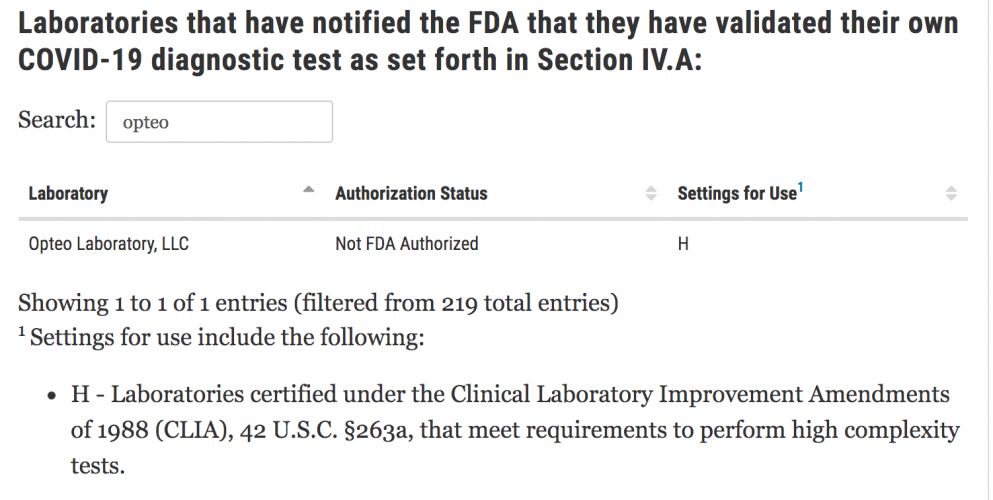Click '42 U.S.C. §263a' citation text
Image resolution: width=993 pixels, height=500 pixels.
(x=325, y=432)
